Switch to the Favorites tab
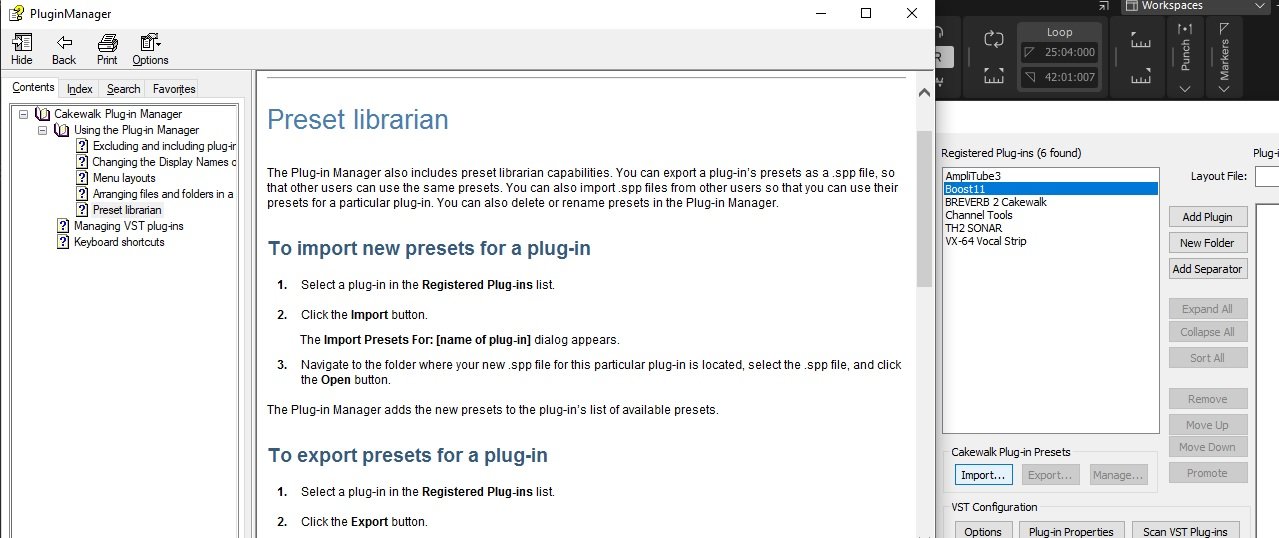This screenshot has height=538, width=1279. click(174, 89)
